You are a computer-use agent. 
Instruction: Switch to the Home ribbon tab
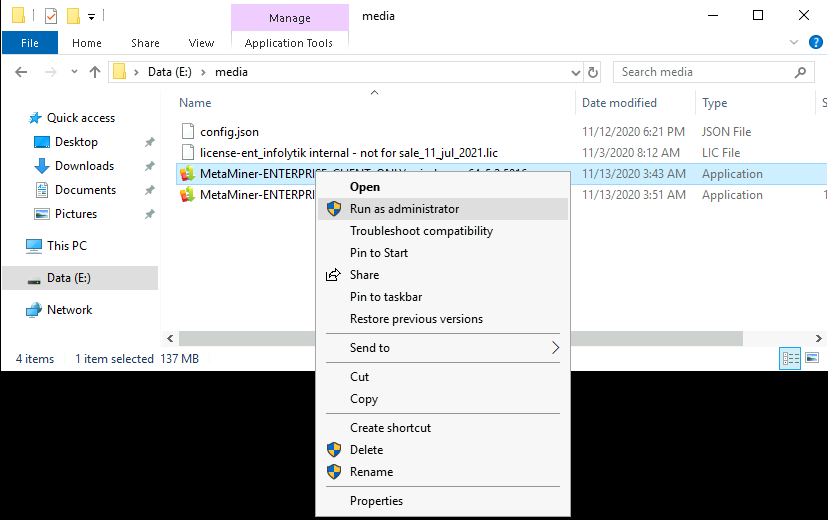[87, 43]
